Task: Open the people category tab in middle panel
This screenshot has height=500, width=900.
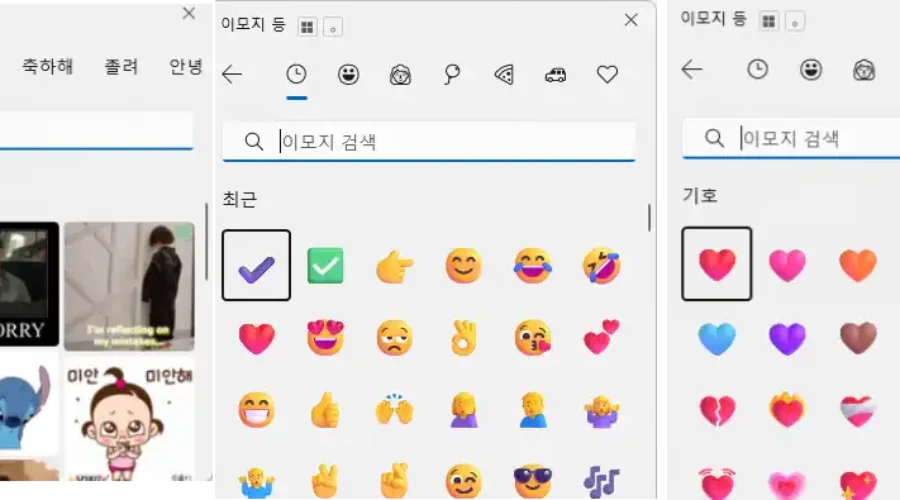Action: (400, 75)
